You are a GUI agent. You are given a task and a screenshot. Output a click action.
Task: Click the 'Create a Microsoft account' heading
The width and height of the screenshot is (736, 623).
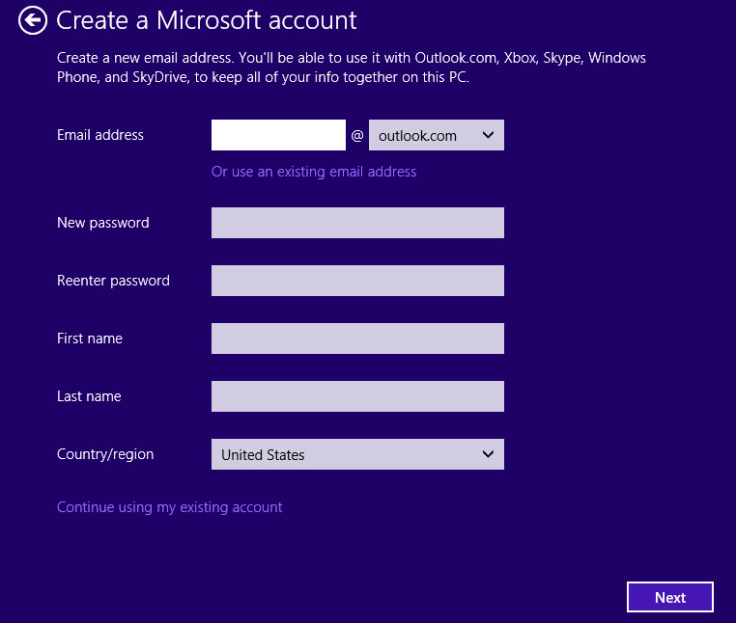click(206, 20)
